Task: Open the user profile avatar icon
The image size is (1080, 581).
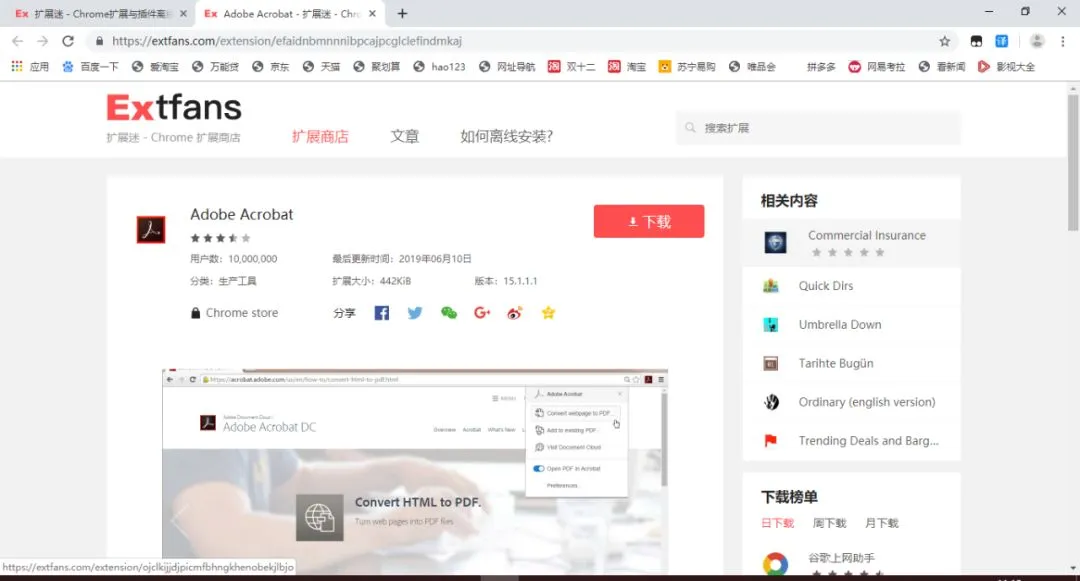Action: pyautogui.click(x=1037, y=41)
